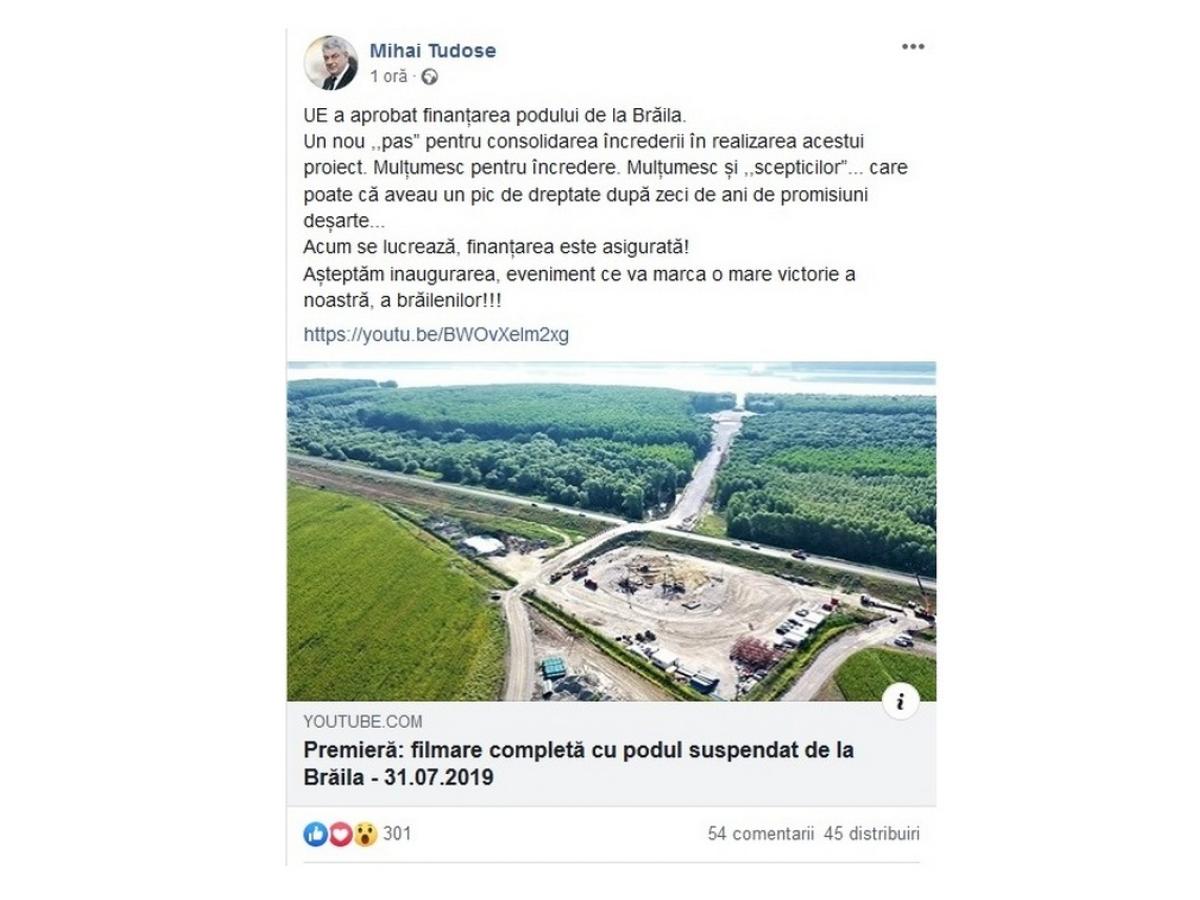This screenshot has height=900, width=1200.
Task: Open Mihai Tudose profile name link
Action: coord(433,51)
